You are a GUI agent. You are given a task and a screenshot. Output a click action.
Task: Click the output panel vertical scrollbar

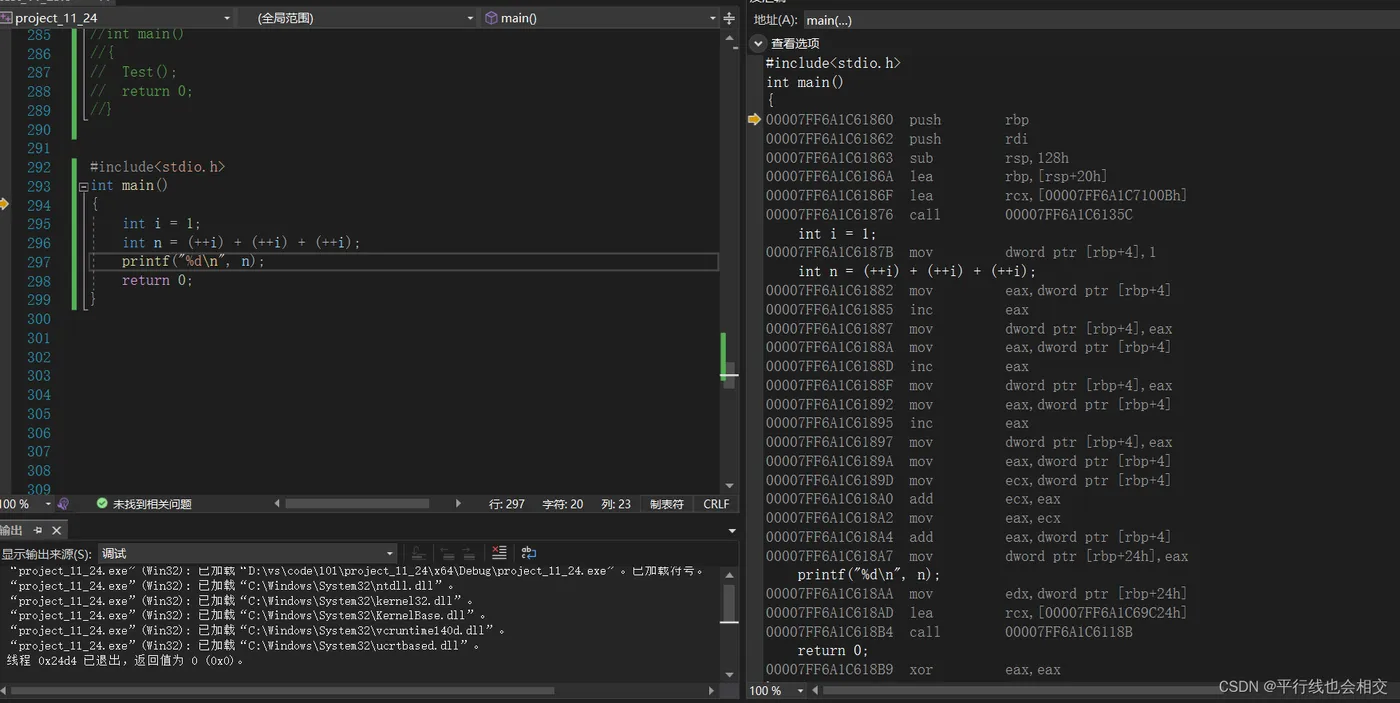729,605
